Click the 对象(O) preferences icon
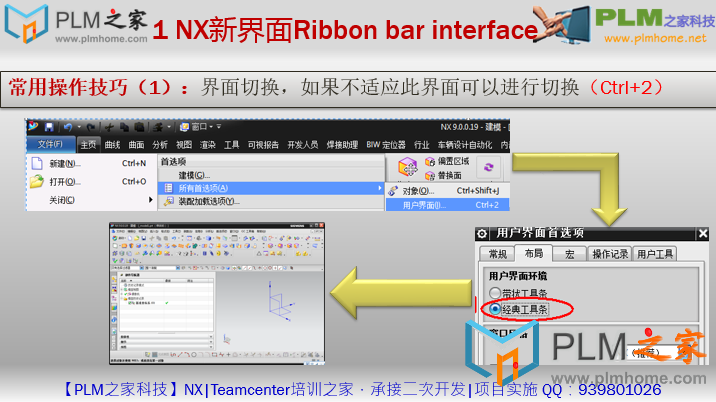This screenshot has width=716, height=402. 393,191
